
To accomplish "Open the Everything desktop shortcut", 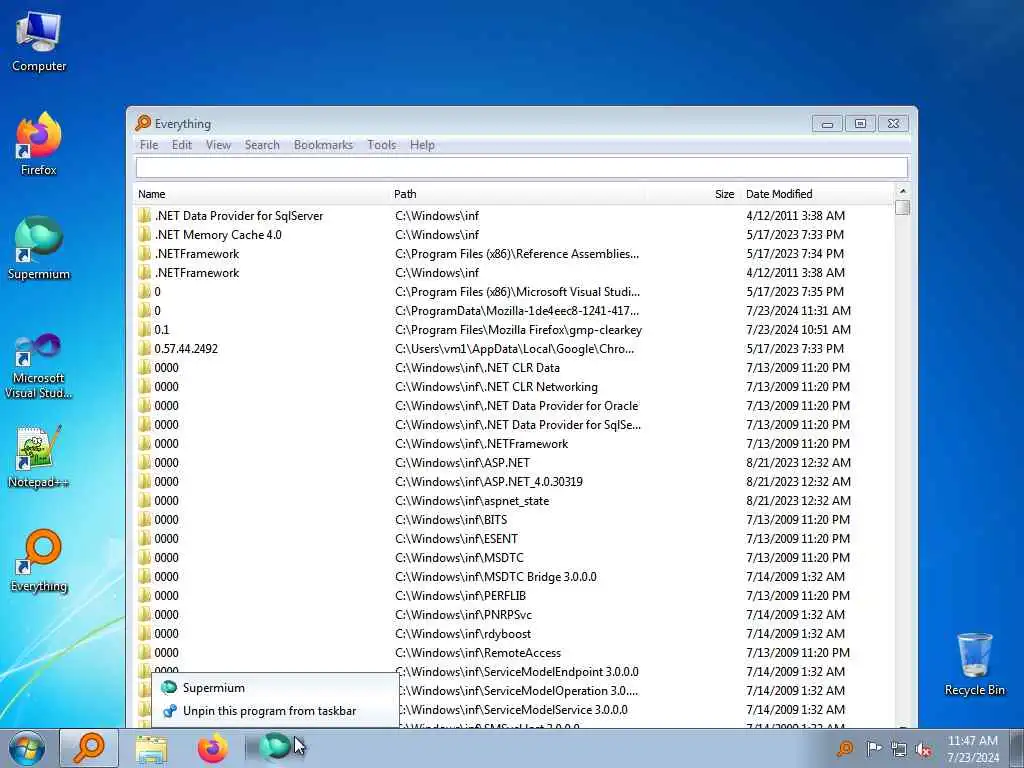I will [39, 561].
